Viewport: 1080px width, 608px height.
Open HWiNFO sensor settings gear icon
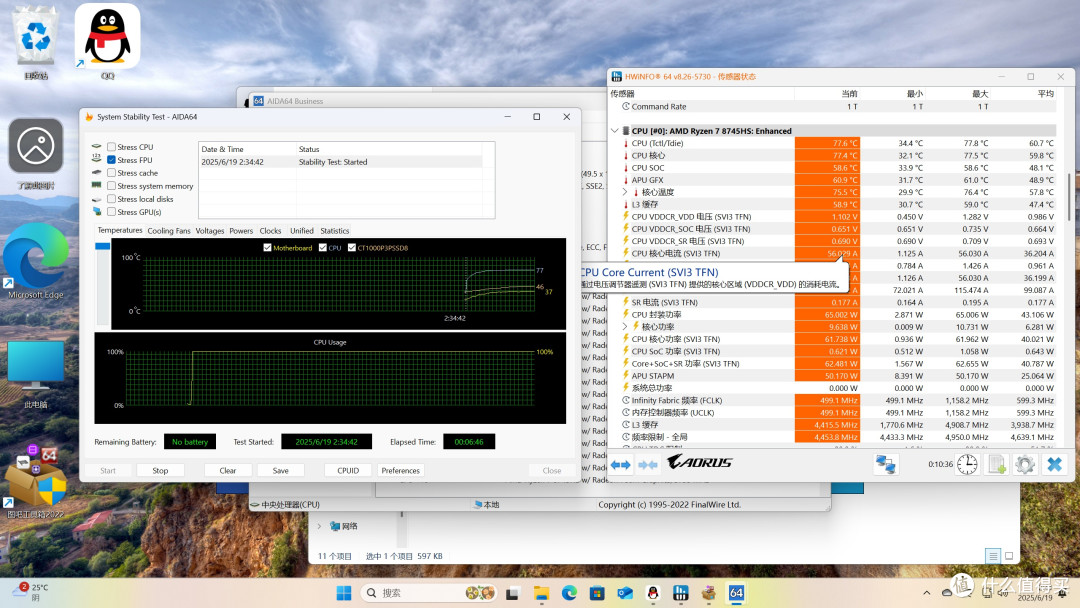pyautogui.click(x=1025, y=465)
